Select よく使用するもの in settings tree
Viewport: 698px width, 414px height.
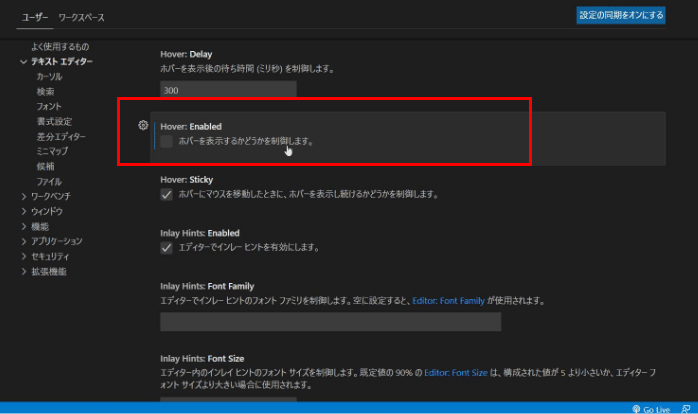tap(60, 47)
